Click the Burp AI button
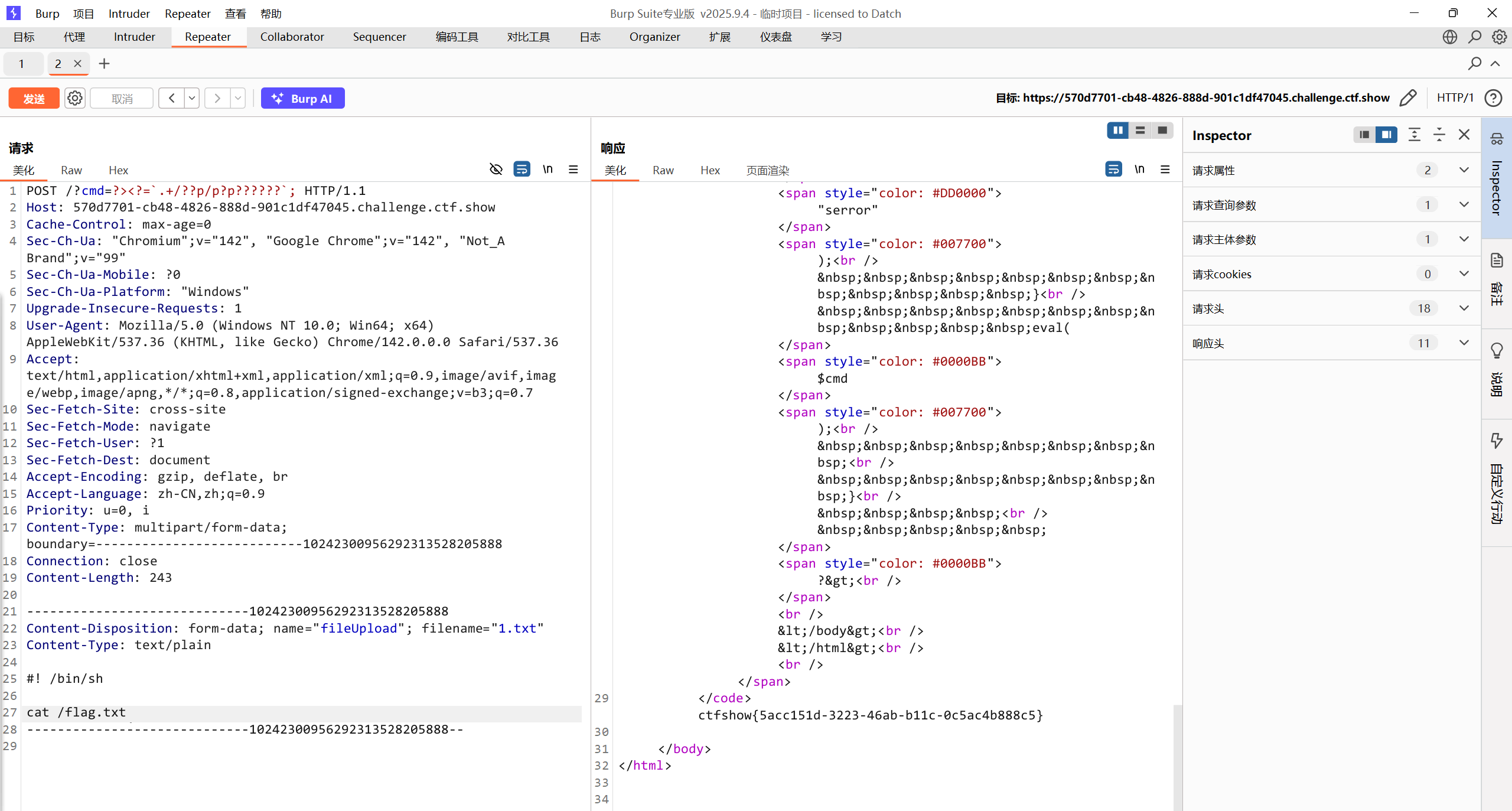Viewport: 1512px width, 811px height. (x=302, y=98)
